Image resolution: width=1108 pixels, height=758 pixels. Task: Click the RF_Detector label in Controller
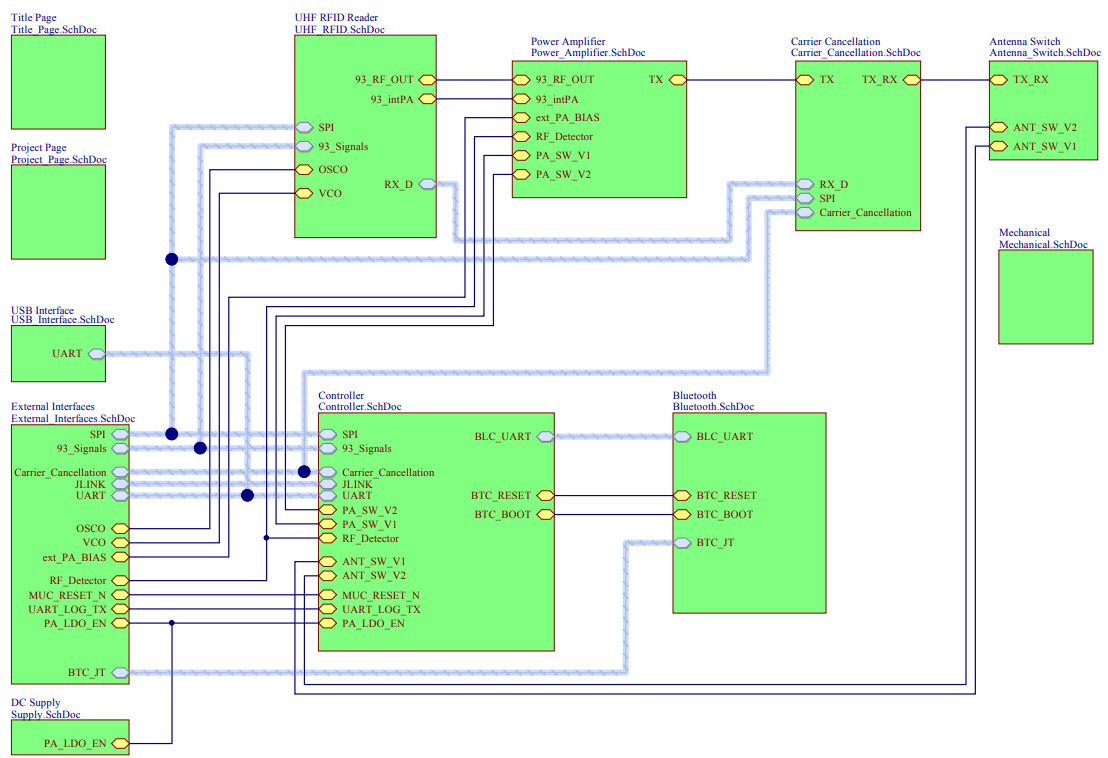[370, 539]
